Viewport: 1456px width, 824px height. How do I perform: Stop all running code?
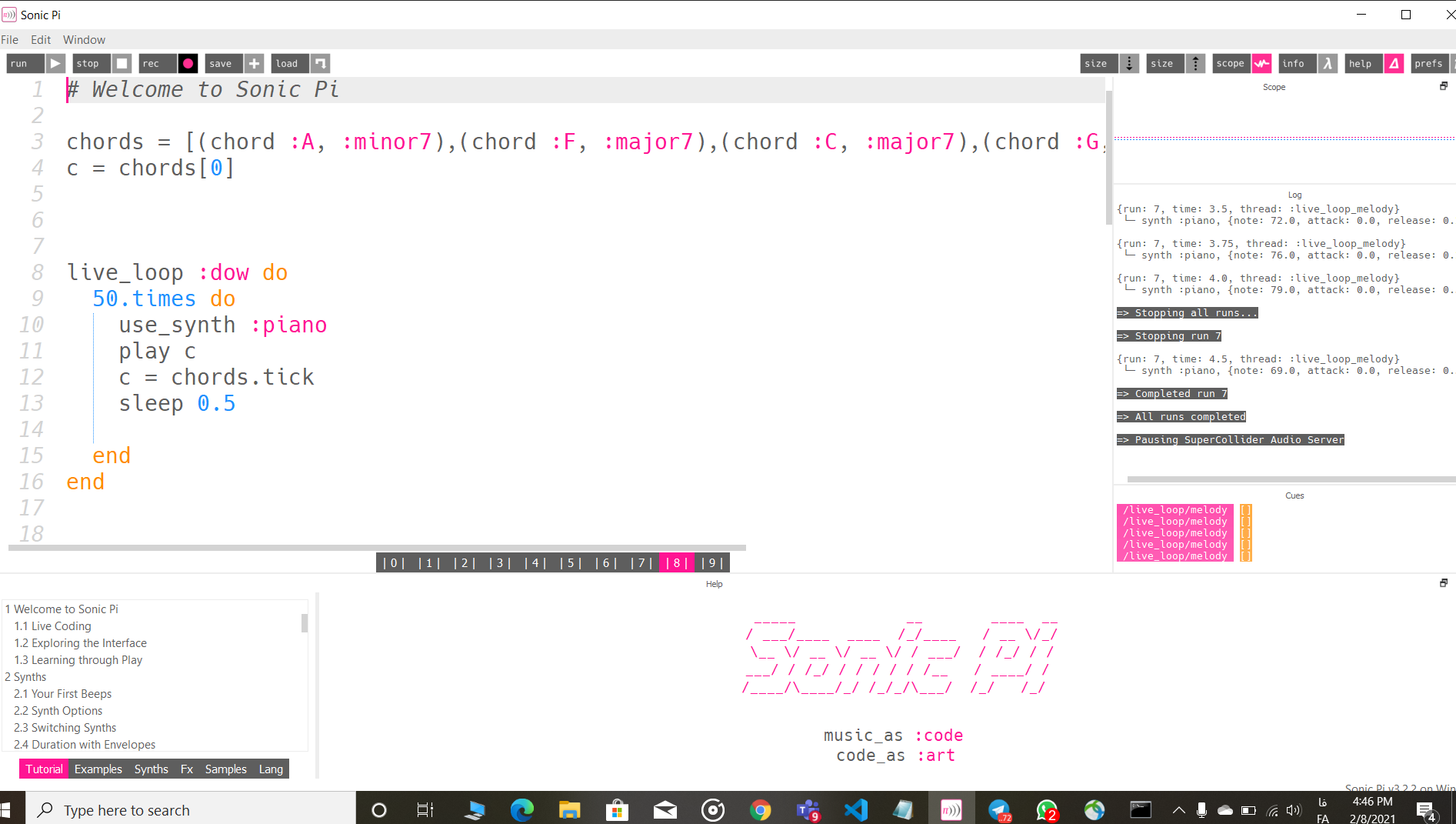point(102,64)
